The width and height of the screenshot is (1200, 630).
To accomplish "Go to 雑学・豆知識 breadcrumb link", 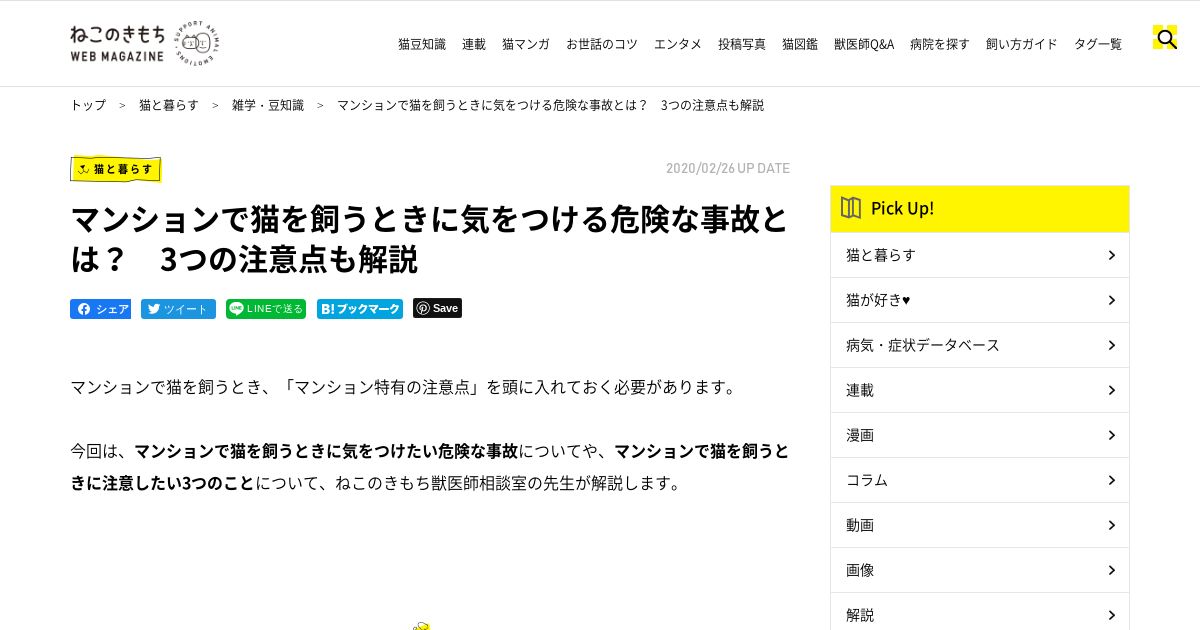I will click(x=268, y=105).
